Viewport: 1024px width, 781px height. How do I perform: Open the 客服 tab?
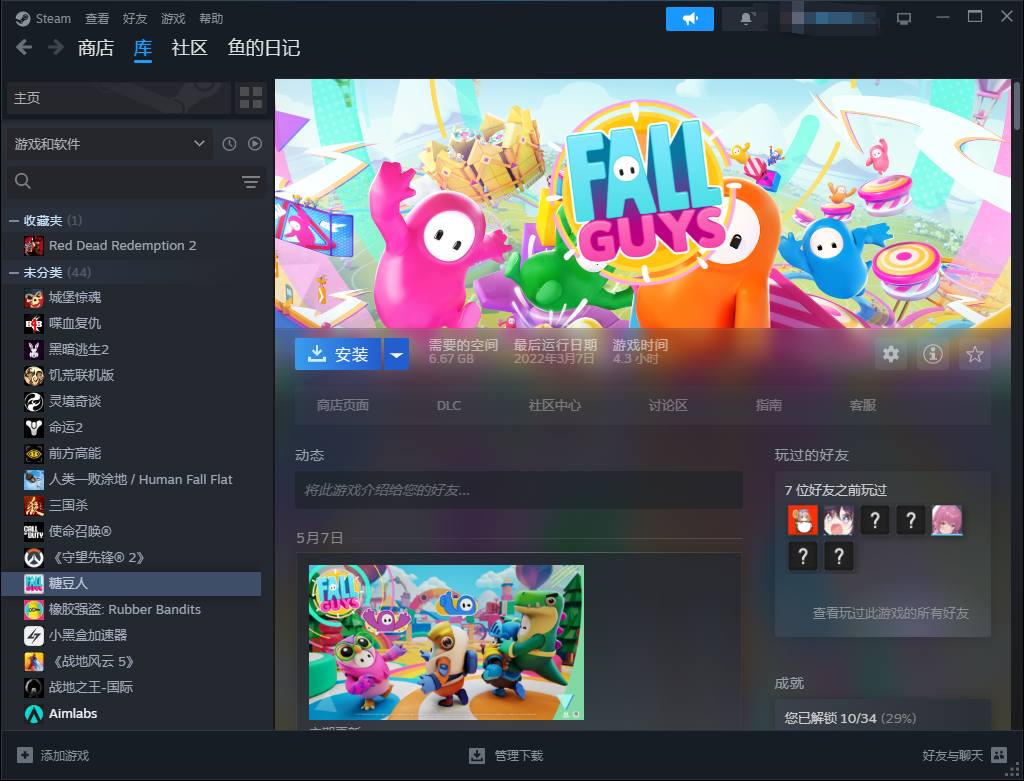[863, 406]
